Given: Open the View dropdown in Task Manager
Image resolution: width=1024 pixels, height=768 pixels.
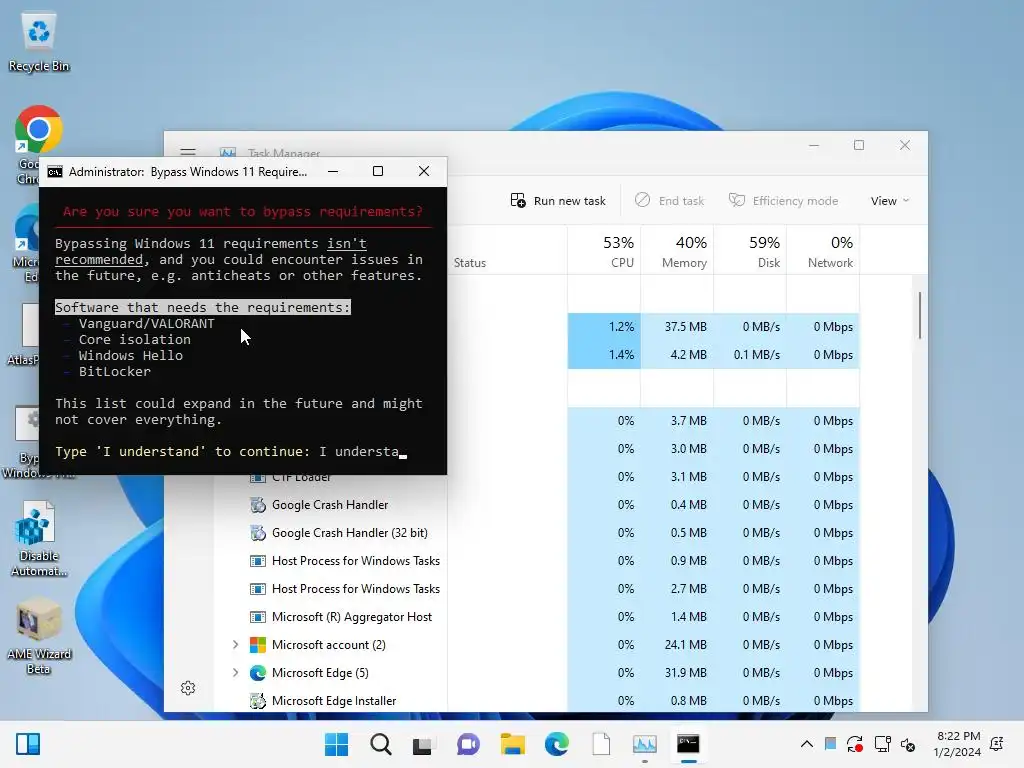Looking at the screenshot, I should (889, 200).
